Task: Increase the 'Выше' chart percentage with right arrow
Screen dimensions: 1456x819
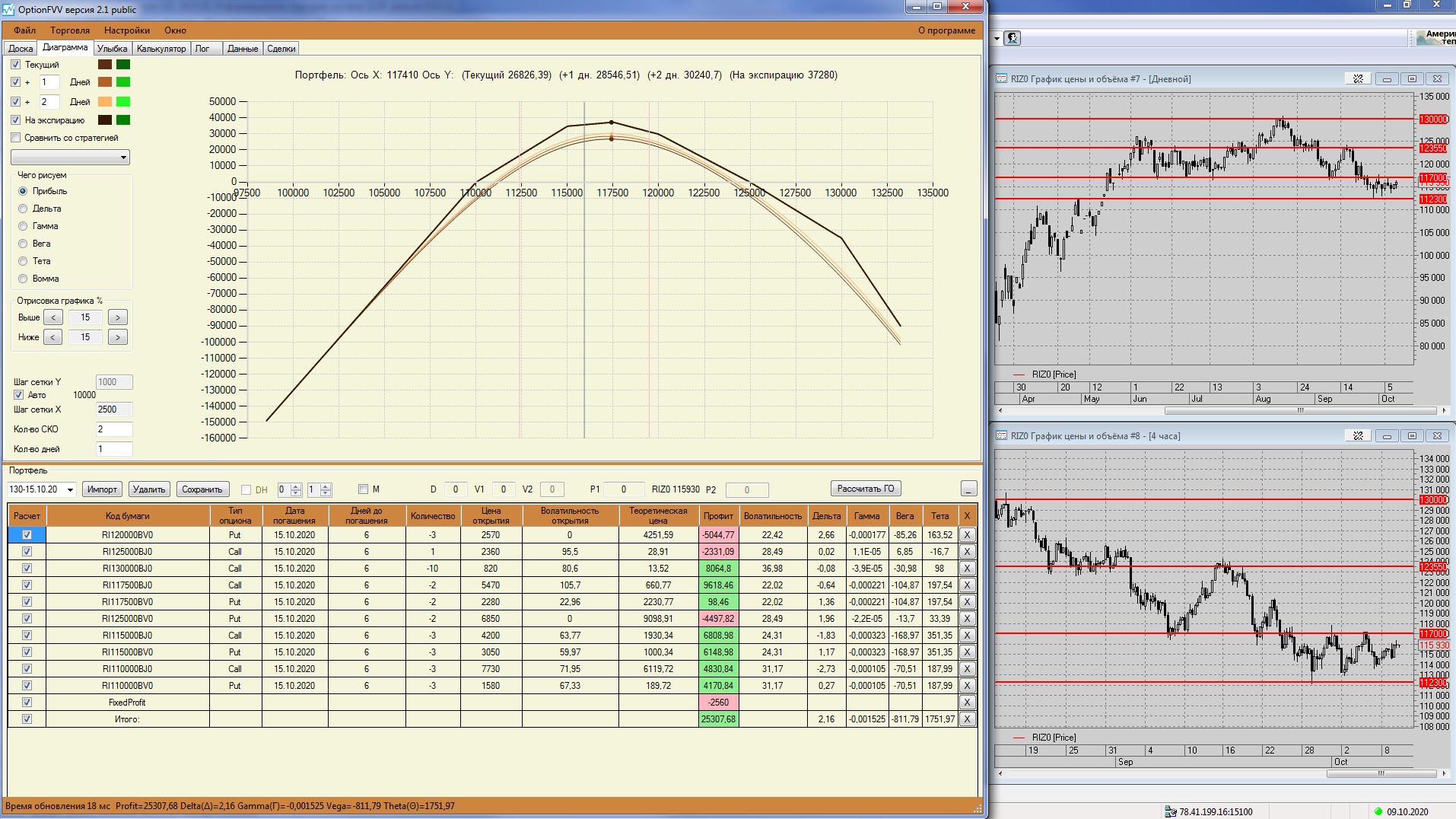Action: [x=118, y=317]
